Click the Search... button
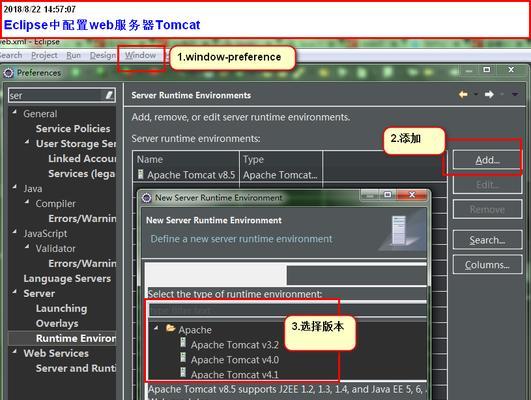 487,240
